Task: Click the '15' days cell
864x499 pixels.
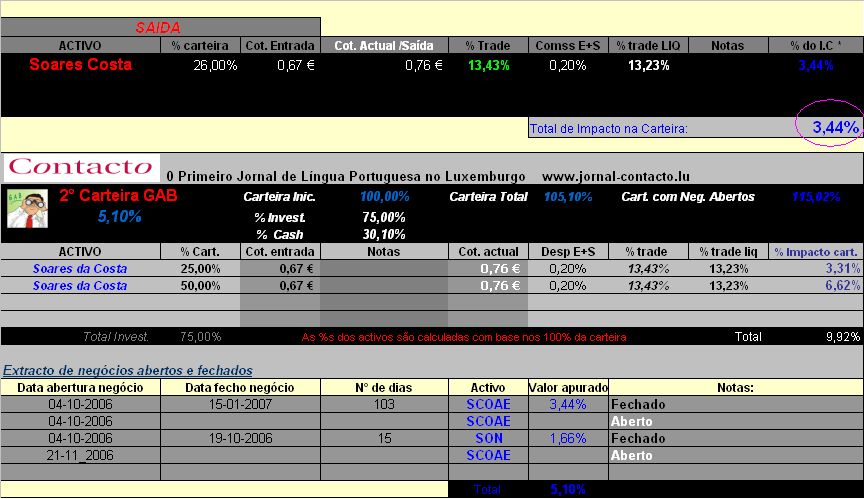Action: (x=384, y=438)
